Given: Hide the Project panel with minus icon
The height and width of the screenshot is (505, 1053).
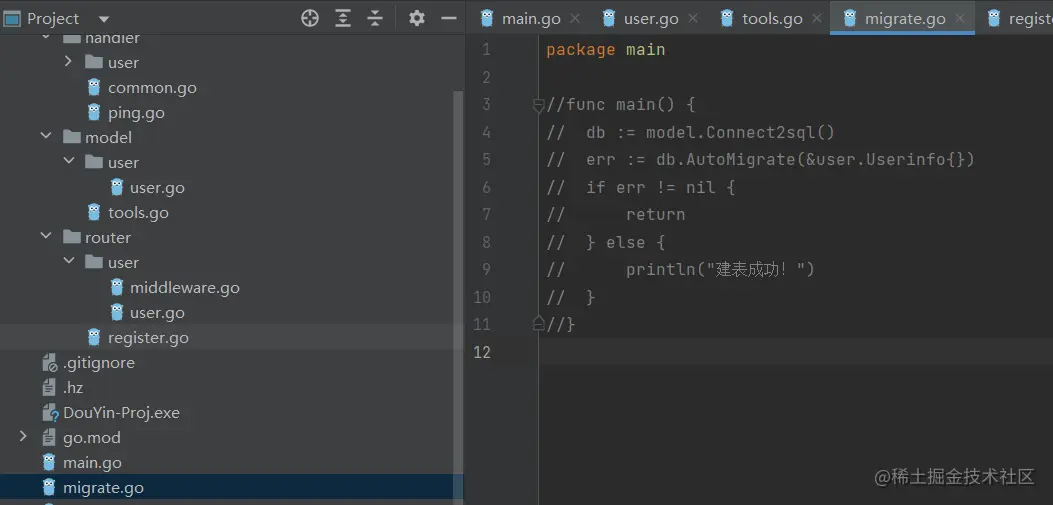Looking at the screenshot, I should coord(449,18).
